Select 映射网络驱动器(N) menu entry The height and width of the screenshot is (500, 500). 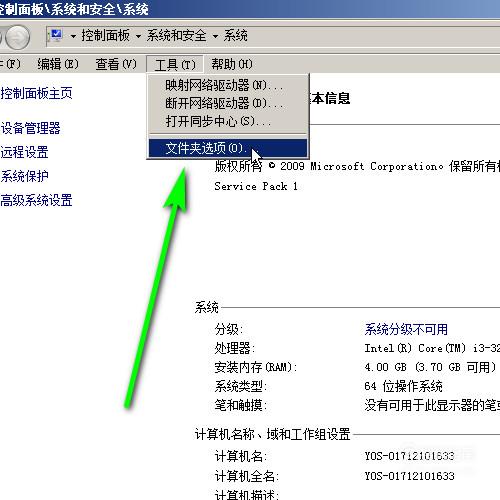228,86
